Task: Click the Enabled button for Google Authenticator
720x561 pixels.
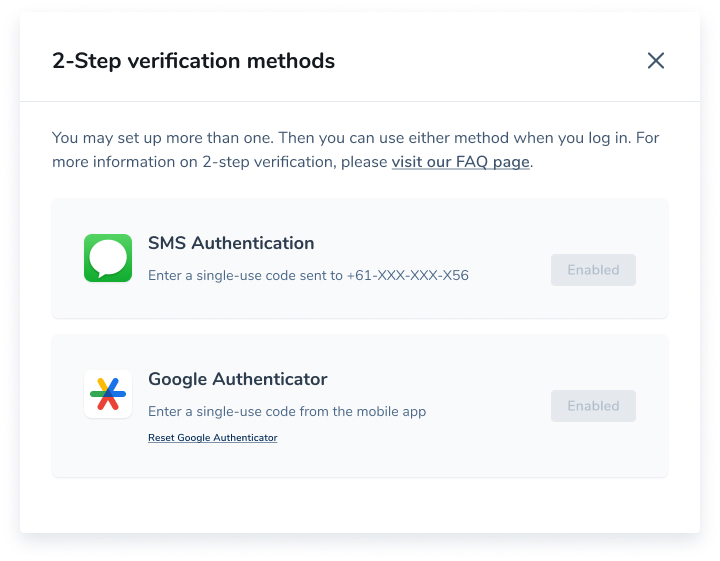Action: coord(593,406)
